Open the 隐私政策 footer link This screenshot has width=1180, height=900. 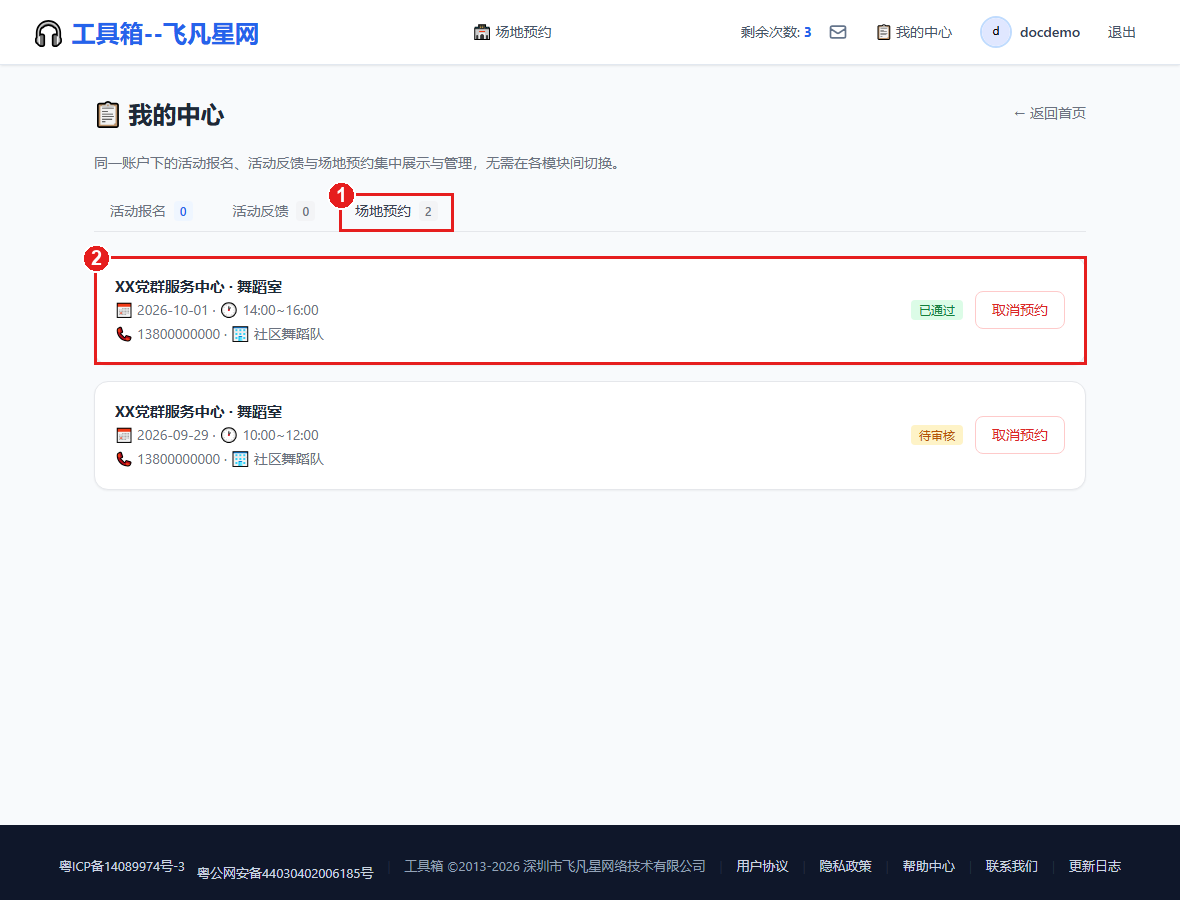tap(845, 866)
